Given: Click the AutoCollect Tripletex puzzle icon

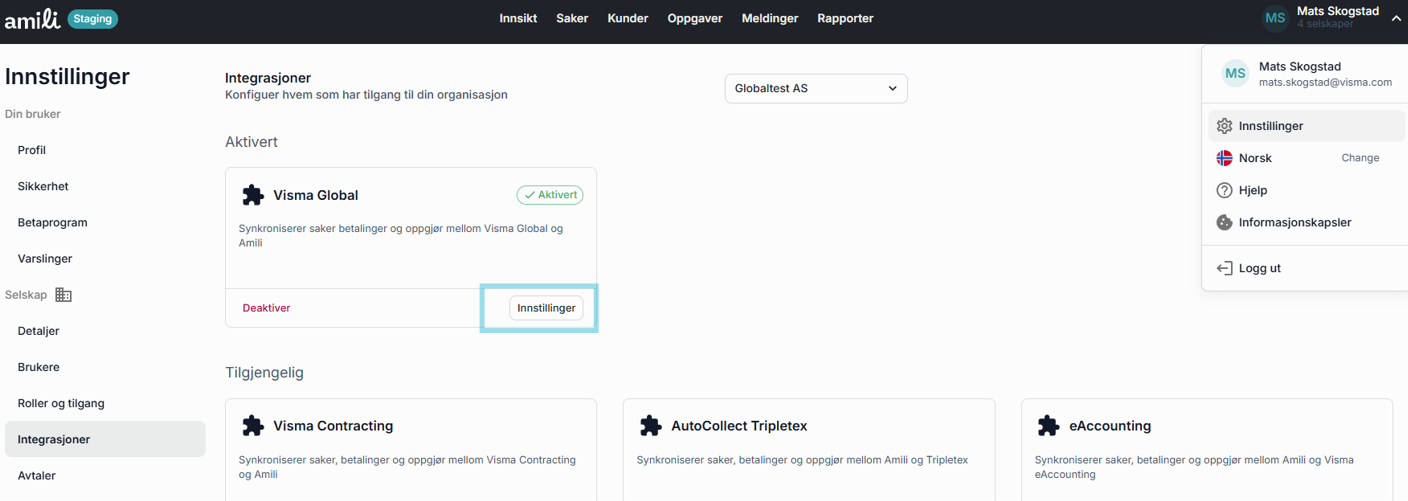Looking at the screenshot, I should (651, 426).
